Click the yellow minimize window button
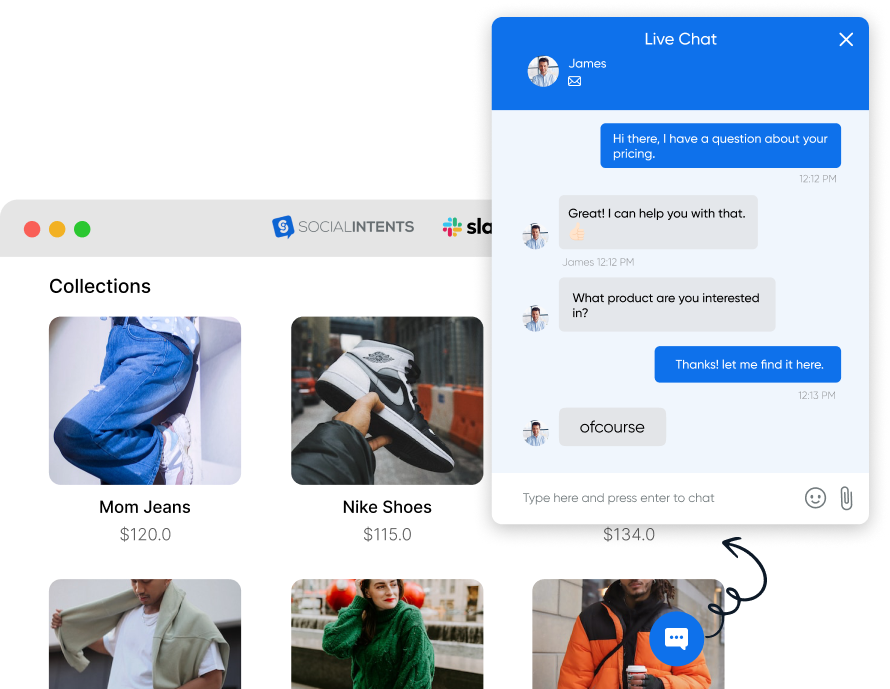 pyautogui.click(x=57, y=229)
